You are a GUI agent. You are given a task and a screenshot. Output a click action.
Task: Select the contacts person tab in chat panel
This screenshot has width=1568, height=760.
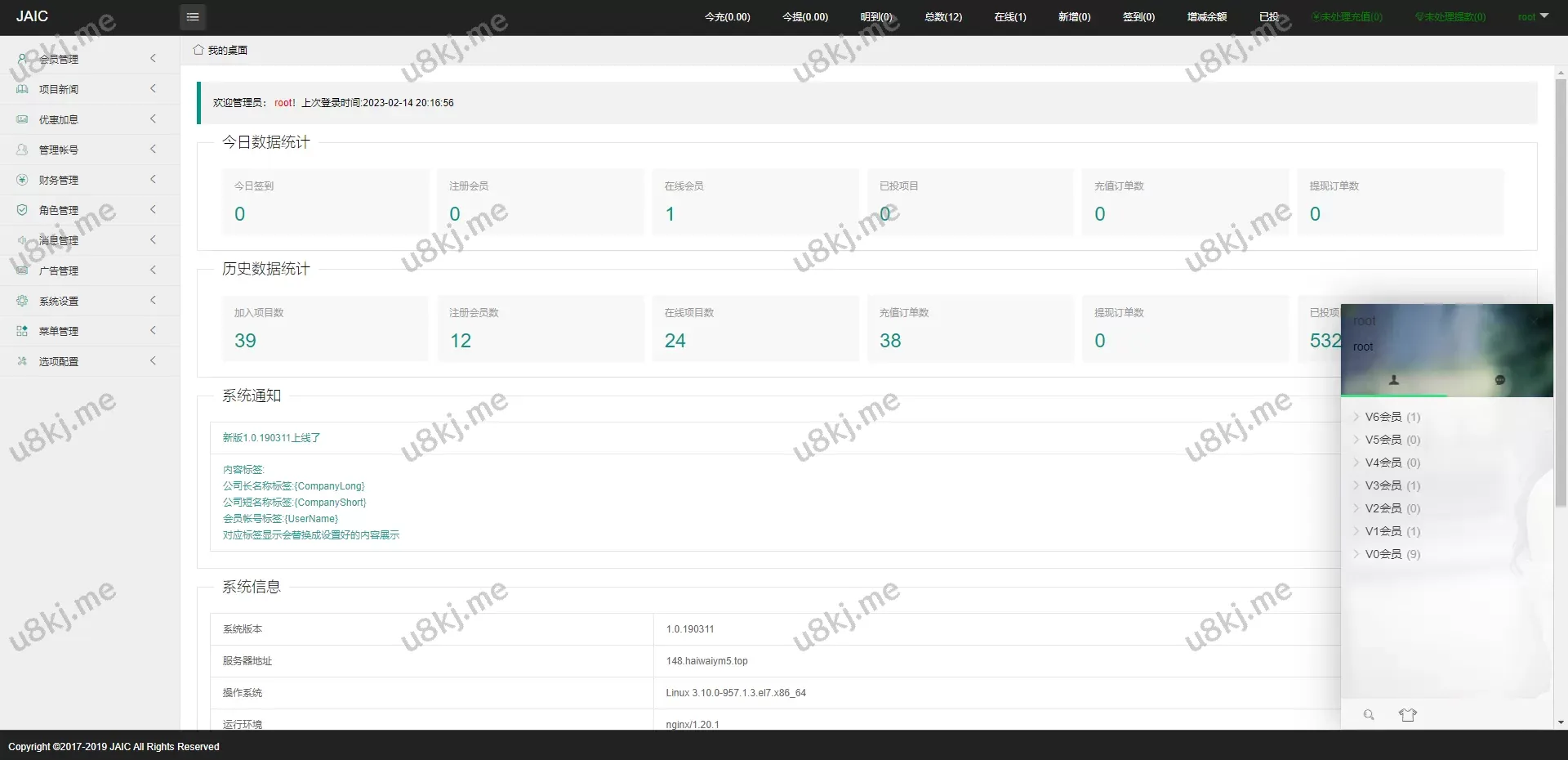point(1394,380)
